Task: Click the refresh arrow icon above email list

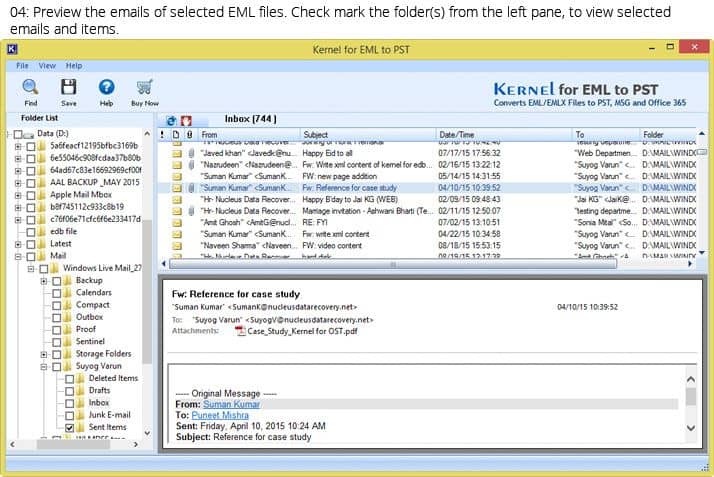Action: [171, 121]
